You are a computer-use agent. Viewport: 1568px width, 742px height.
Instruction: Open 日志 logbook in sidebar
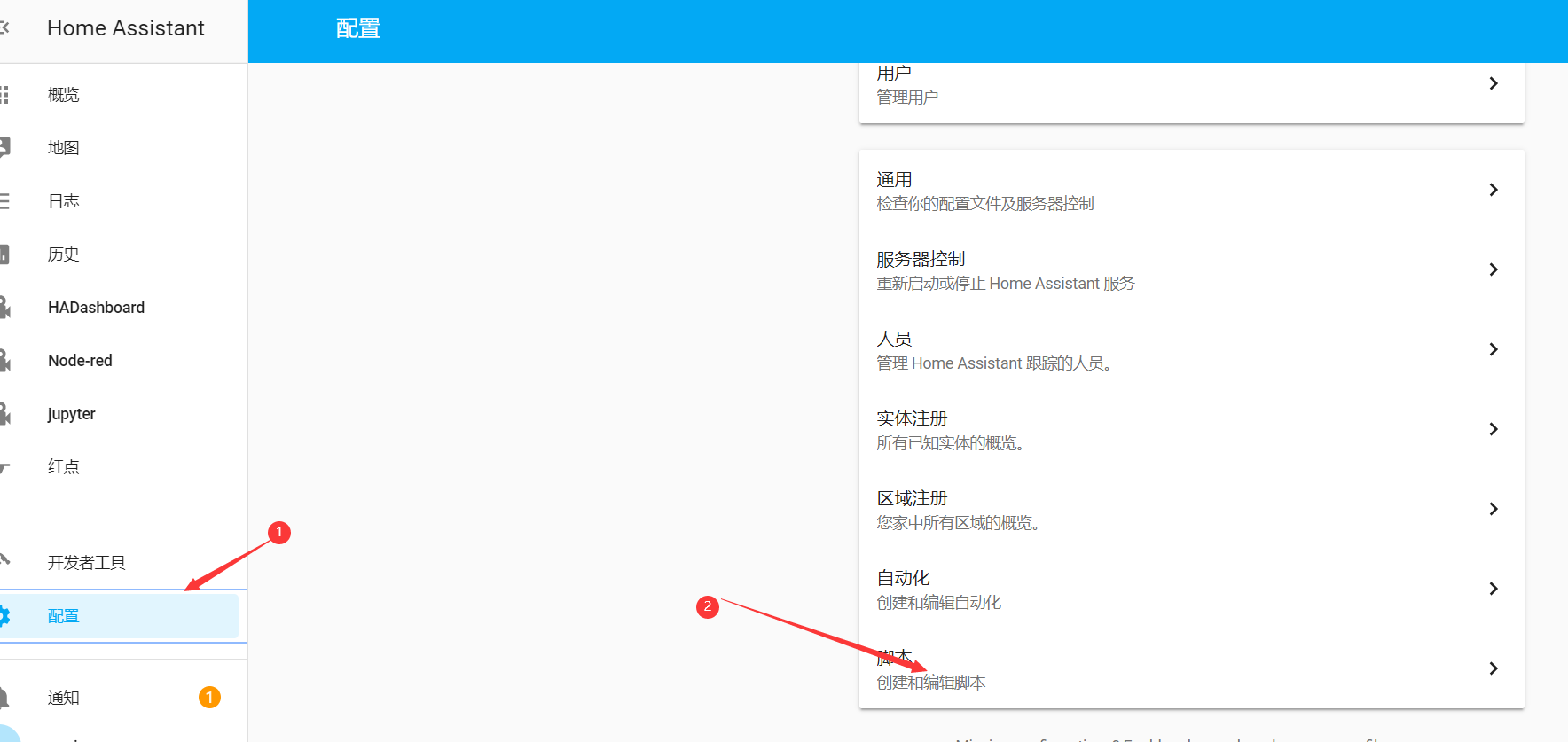coord(64,201)
